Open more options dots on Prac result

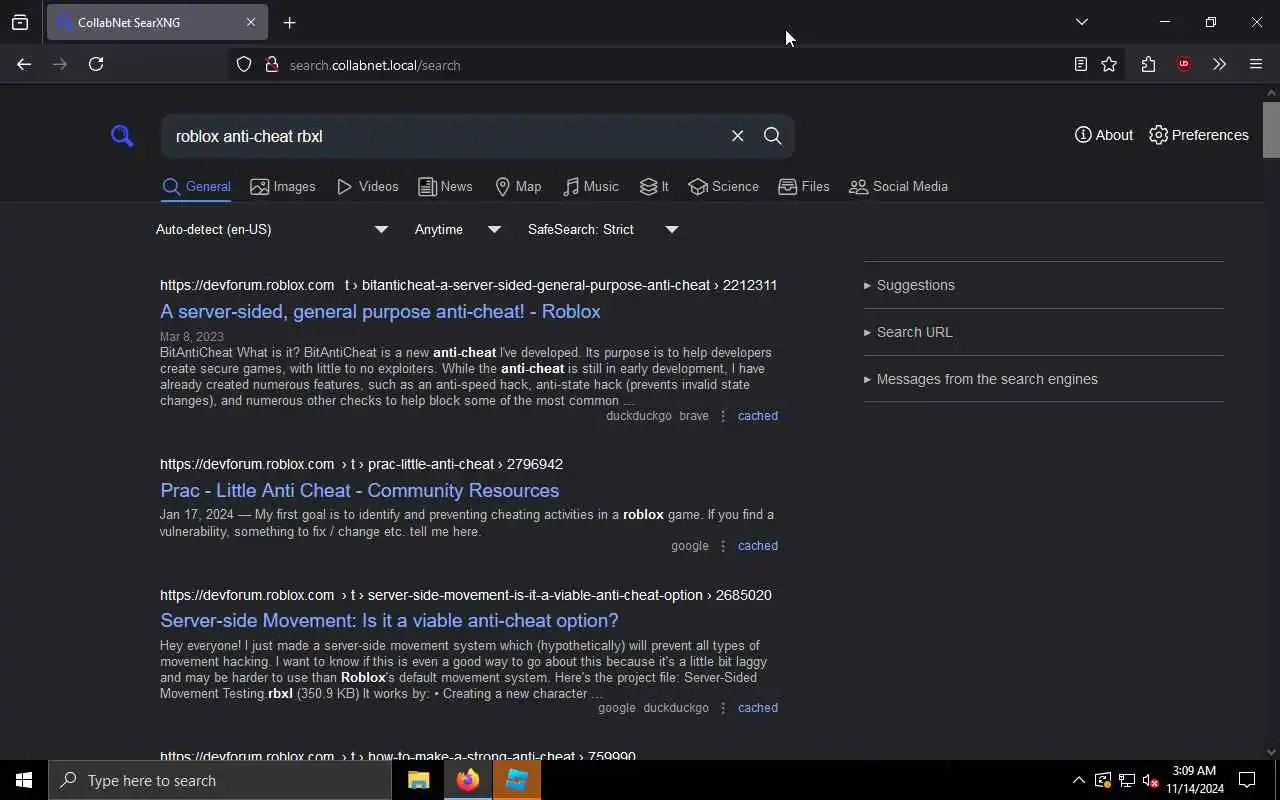coord(723,546)
